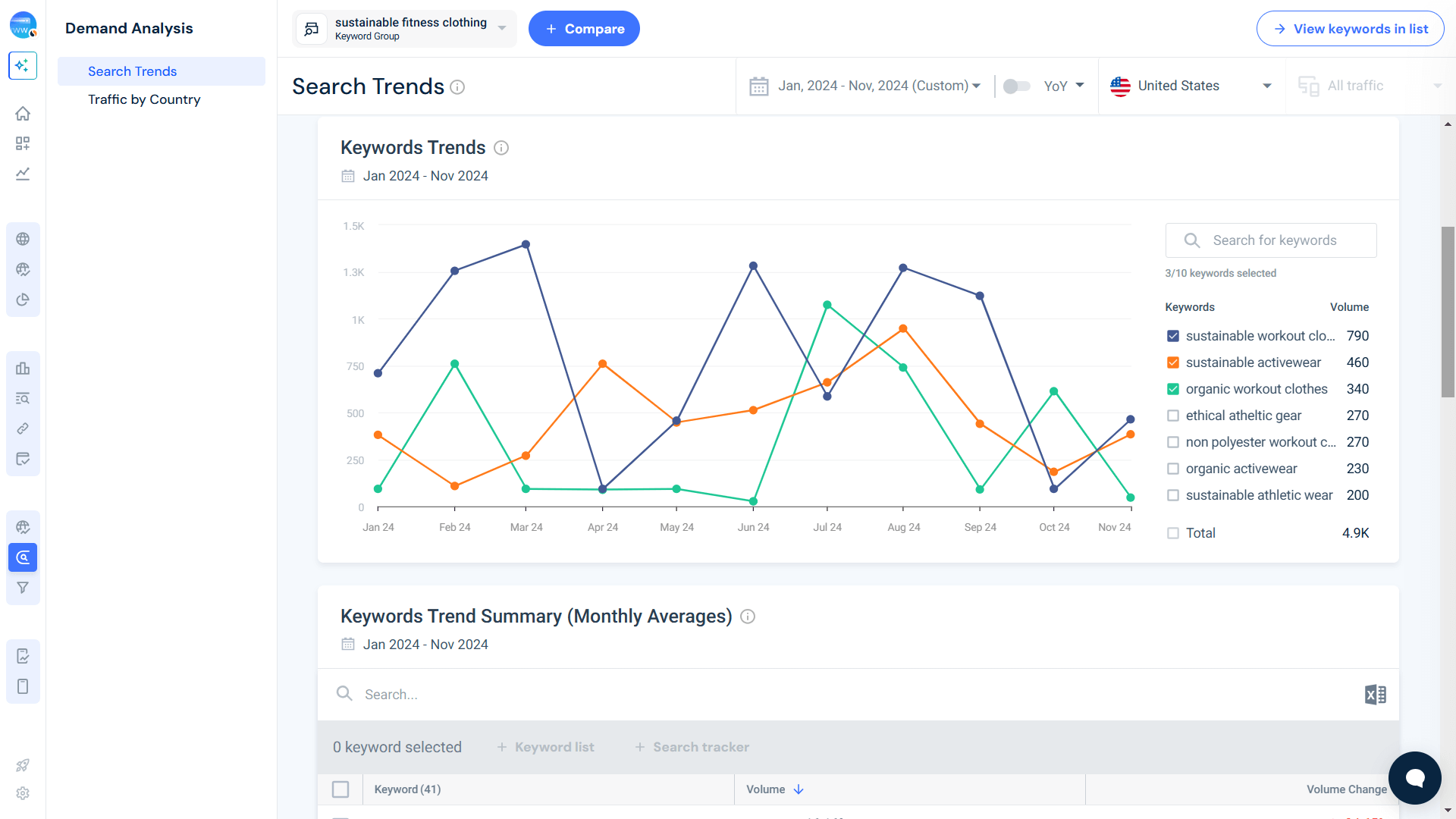Open the globe/market overview icon

pyautogui.click(x=23, y=239)
